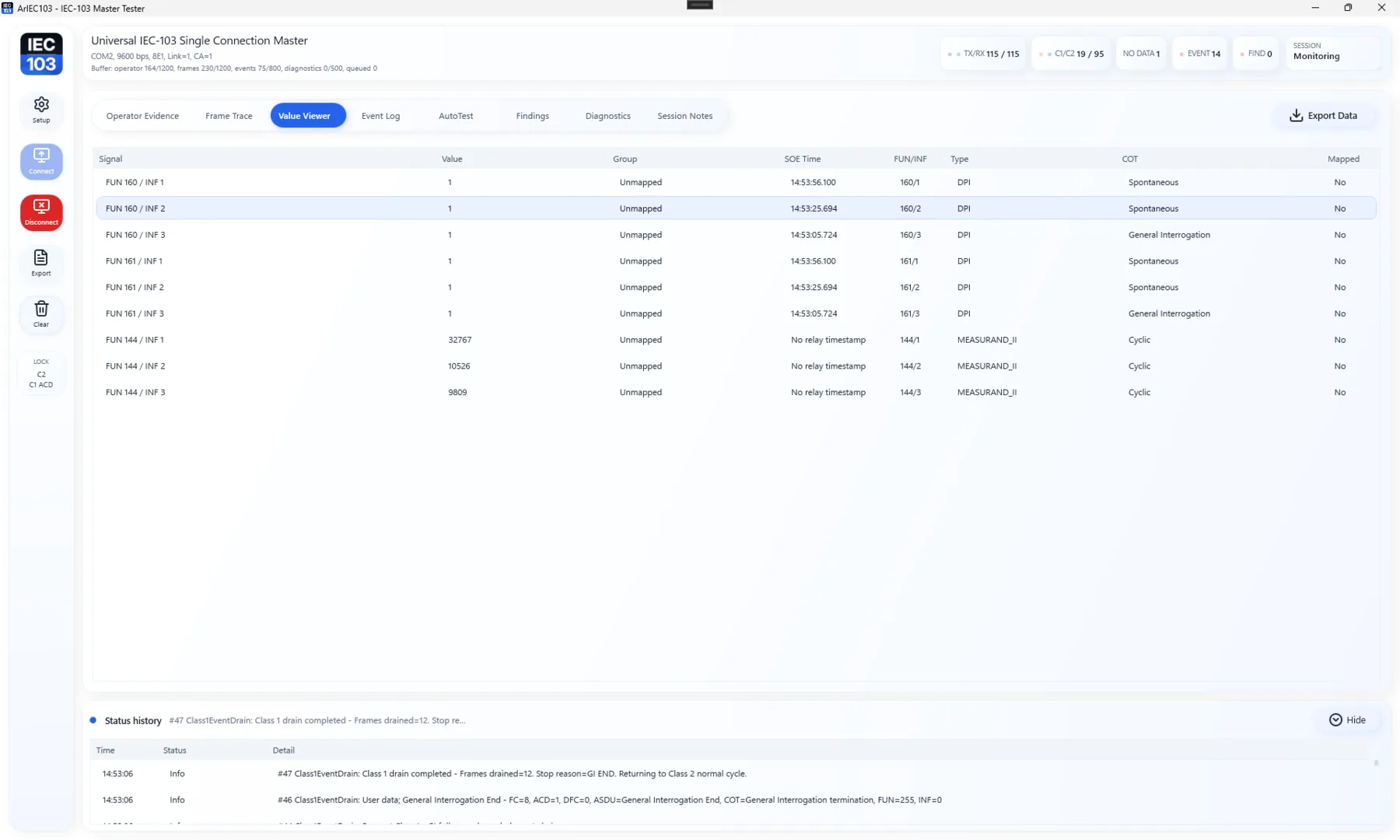Click the C1/C2 19 / 95 counter
The width and height of the screenshot is (1400, 840).
(1071, 54)
